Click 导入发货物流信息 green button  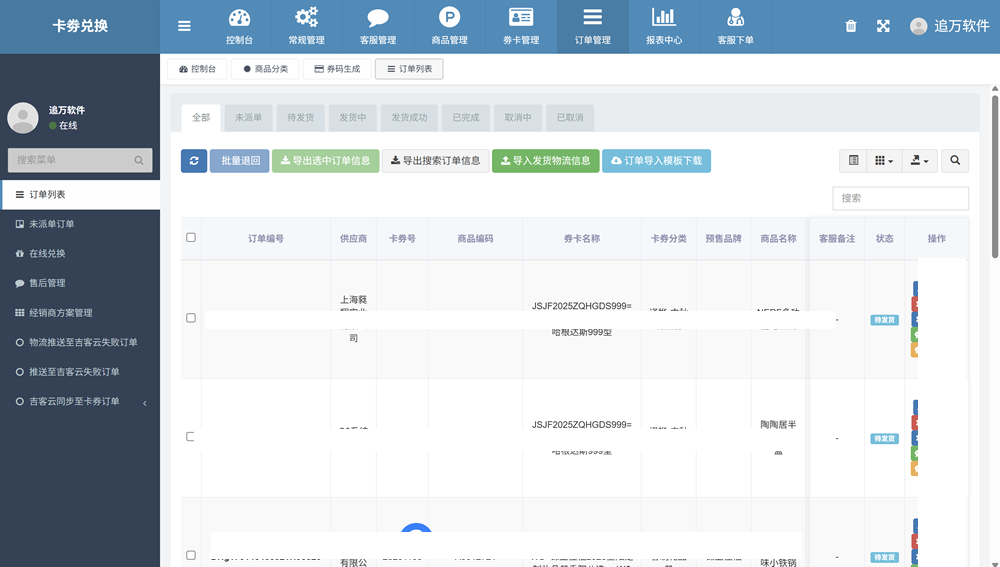coord(545,160)
